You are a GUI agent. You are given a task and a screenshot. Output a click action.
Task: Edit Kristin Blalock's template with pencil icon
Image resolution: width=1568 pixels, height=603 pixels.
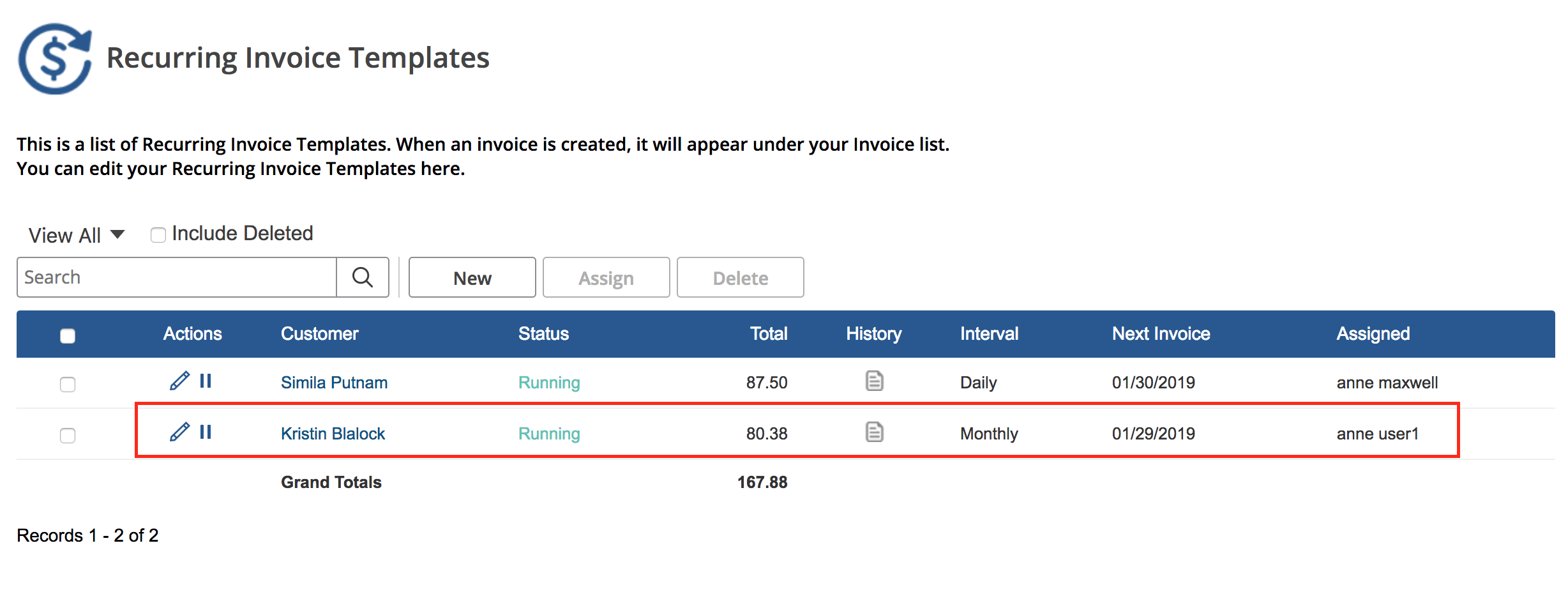pyautogui.click(x=179, y=432)
